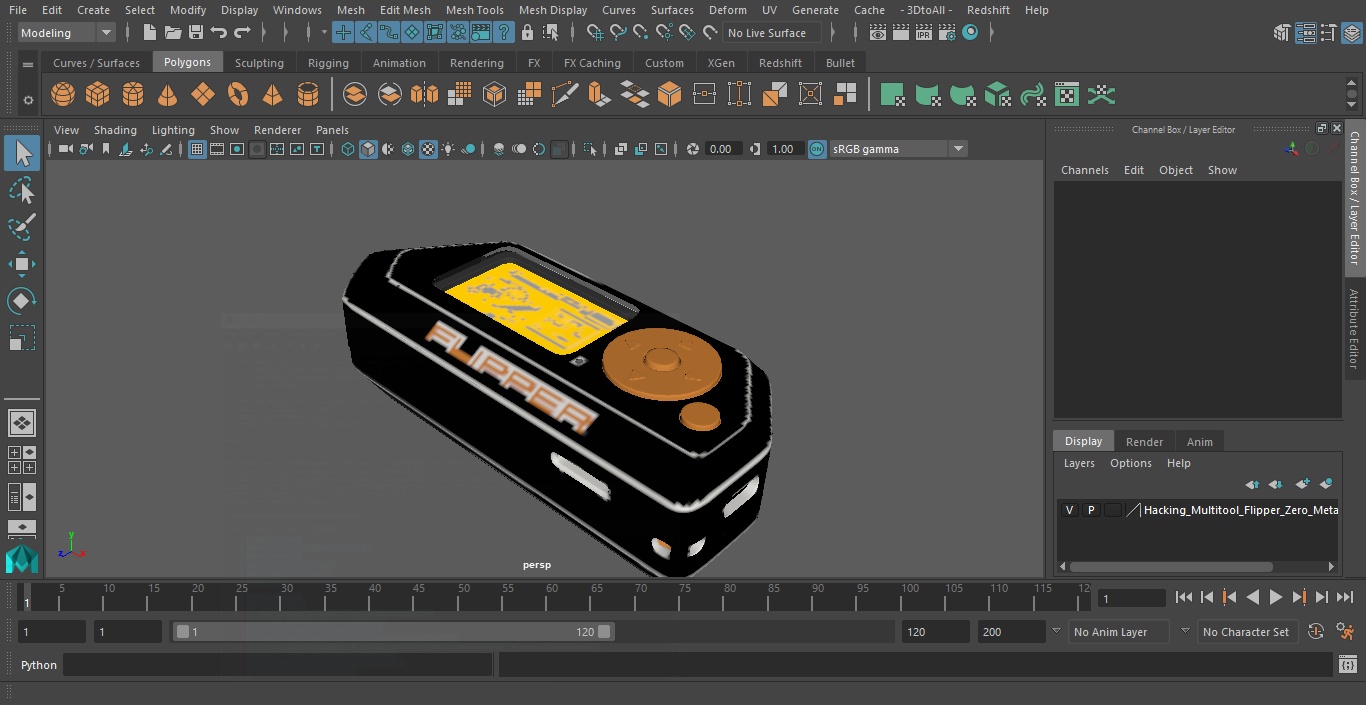Toggle viewport grid display button
Image resolution: width=1366 pixels, height=705 pixels.
tap(197, 149)
